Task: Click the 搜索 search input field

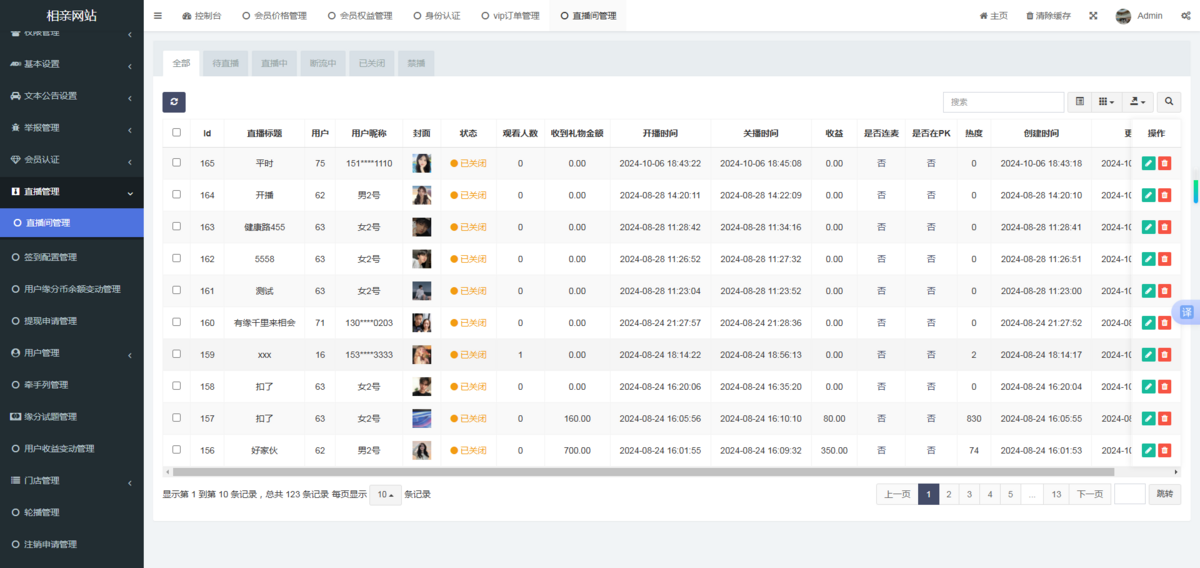Action: (1003, 102)
